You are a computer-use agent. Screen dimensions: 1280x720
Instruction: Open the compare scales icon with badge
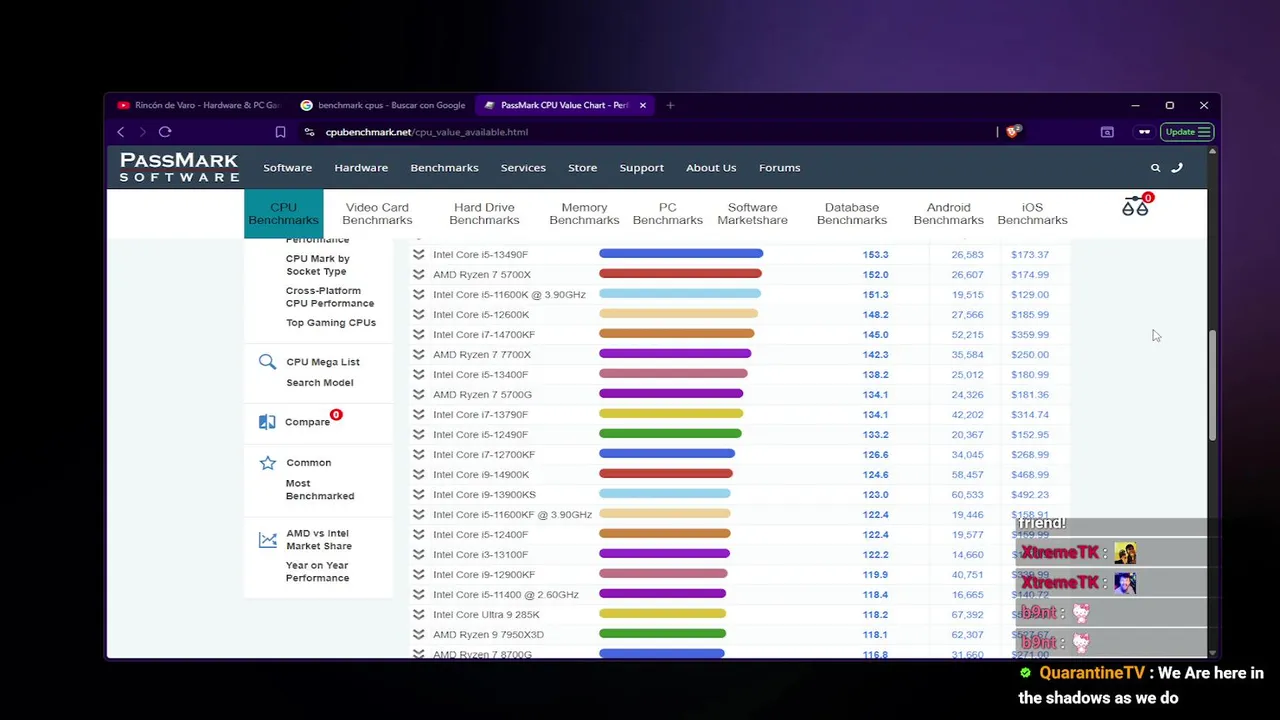(1136, 205)
